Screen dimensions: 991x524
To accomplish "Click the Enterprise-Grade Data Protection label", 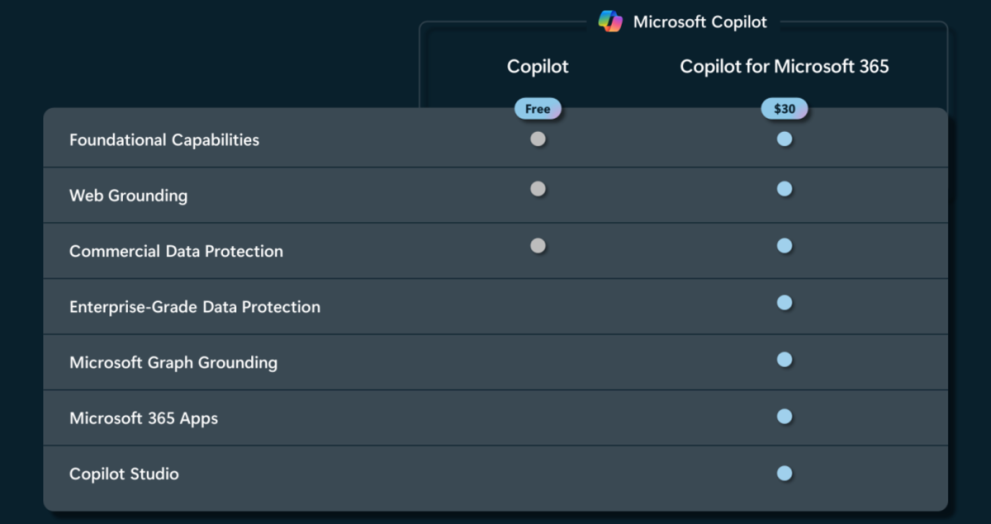I will click(x=195, y=307).
